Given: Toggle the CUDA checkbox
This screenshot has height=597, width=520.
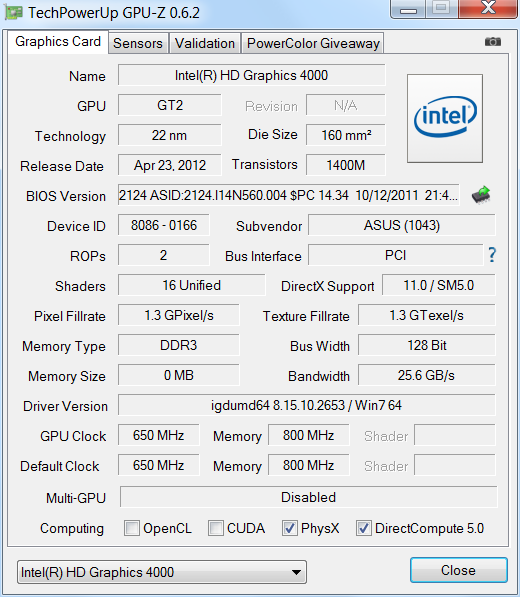Looking at the screenshot, I should point(216,528).
